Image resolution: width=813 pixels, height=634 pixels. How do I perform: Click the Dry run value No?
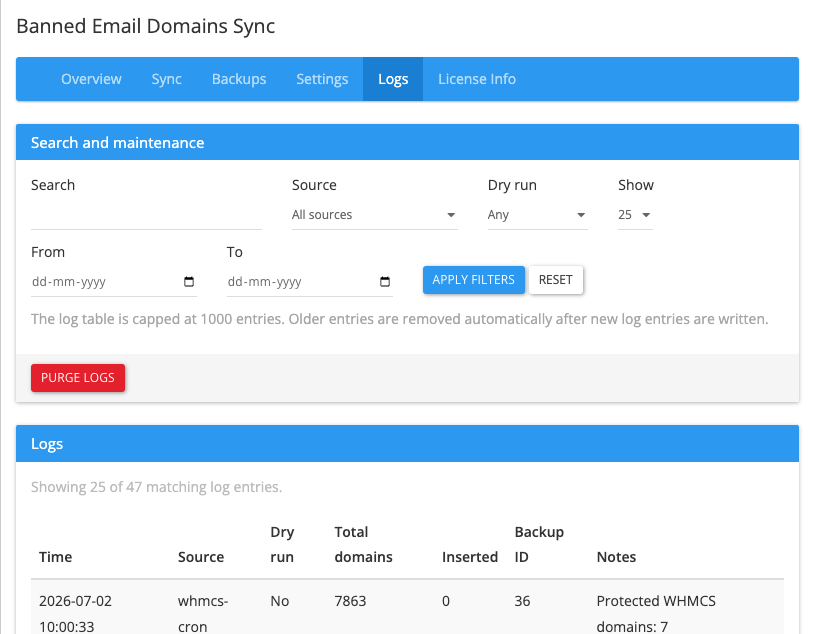[279, 601]
